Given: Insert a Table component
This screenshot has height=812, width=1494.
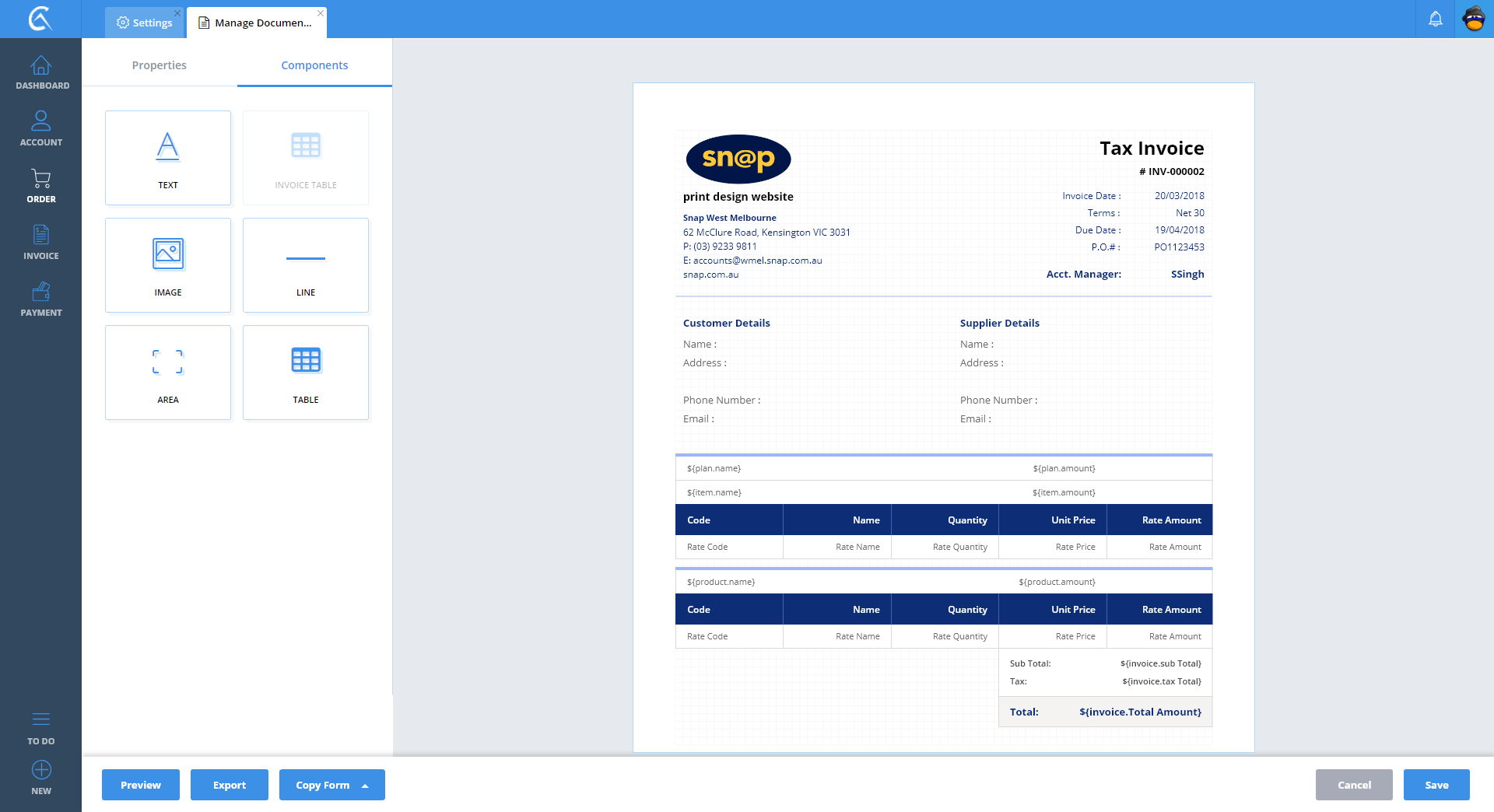Looking at the screenshot, I should [x=306, y=373].
